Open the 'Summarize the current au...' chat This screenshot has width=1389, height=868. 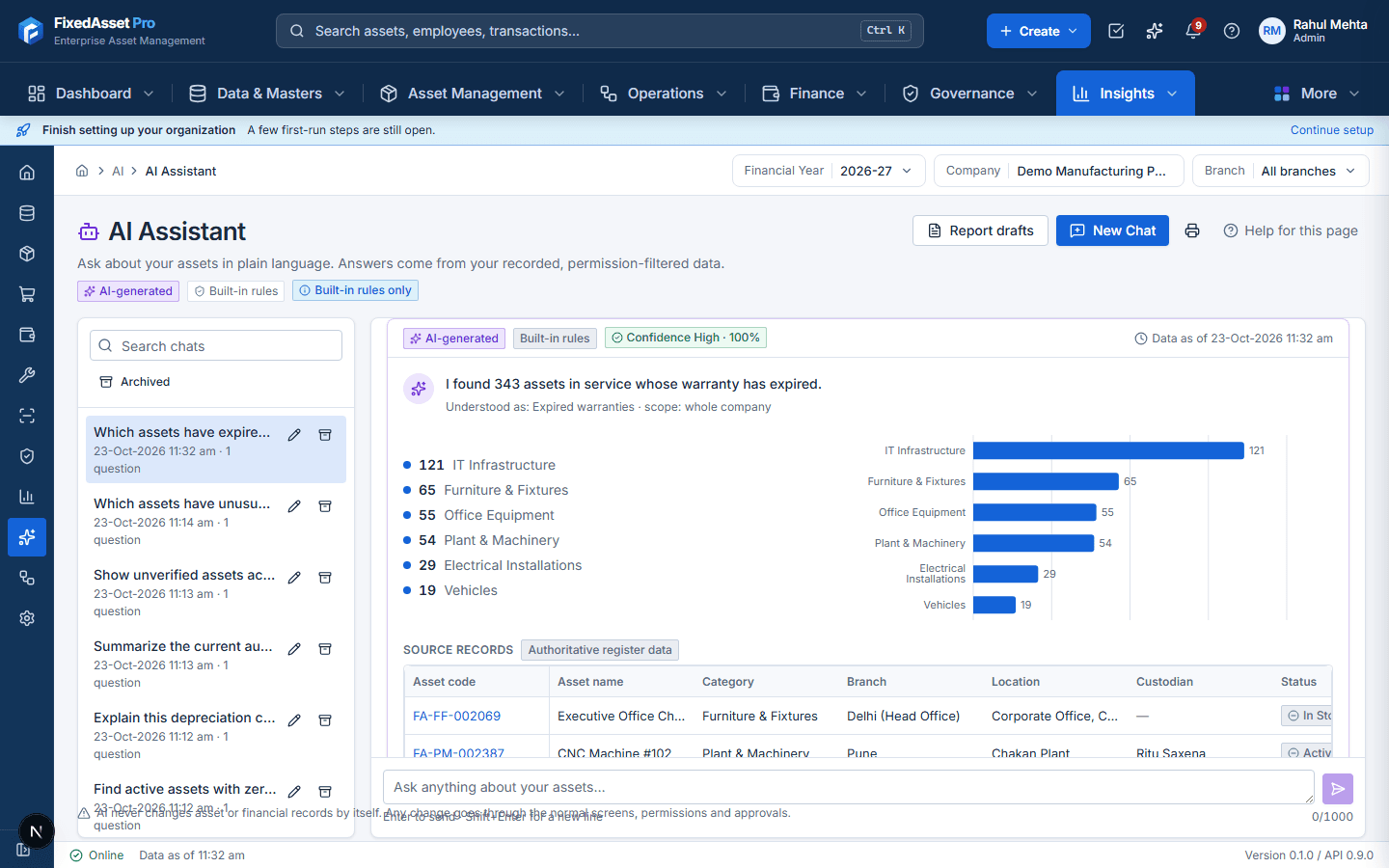(184, 664)
